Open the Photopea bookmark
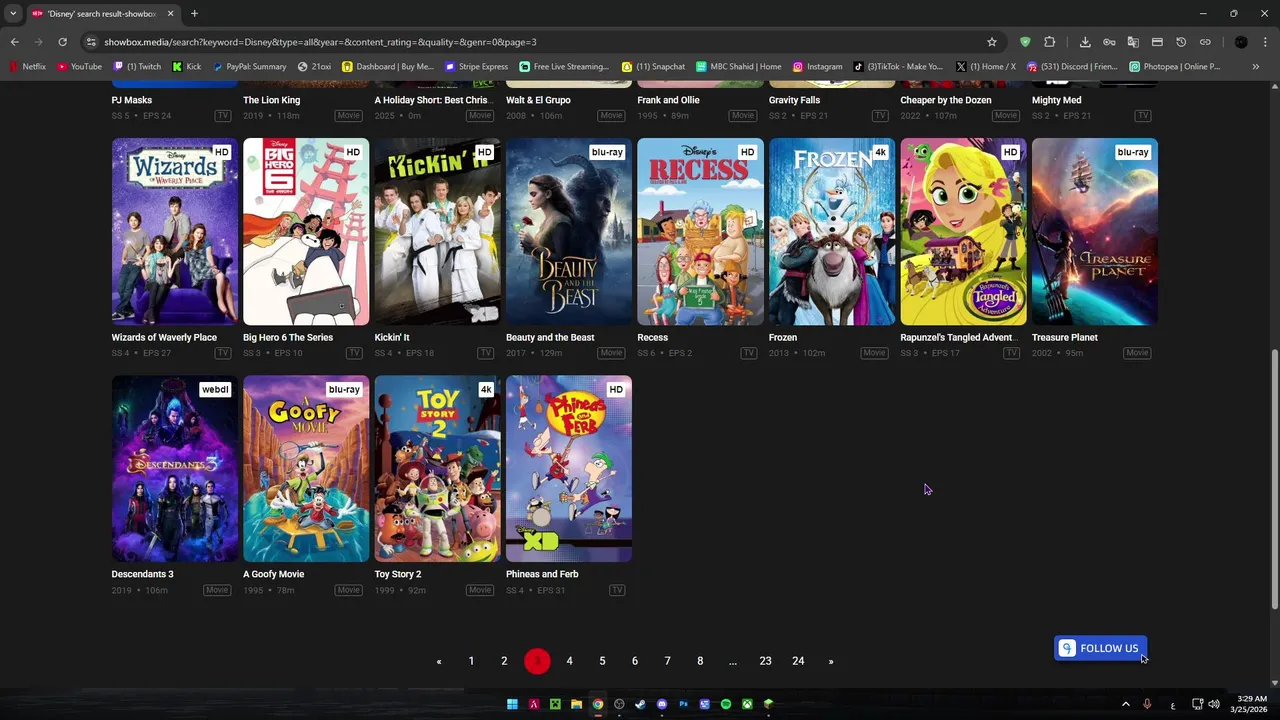The height and width of the screenshot is (720, 1280). pos(1174,67)
